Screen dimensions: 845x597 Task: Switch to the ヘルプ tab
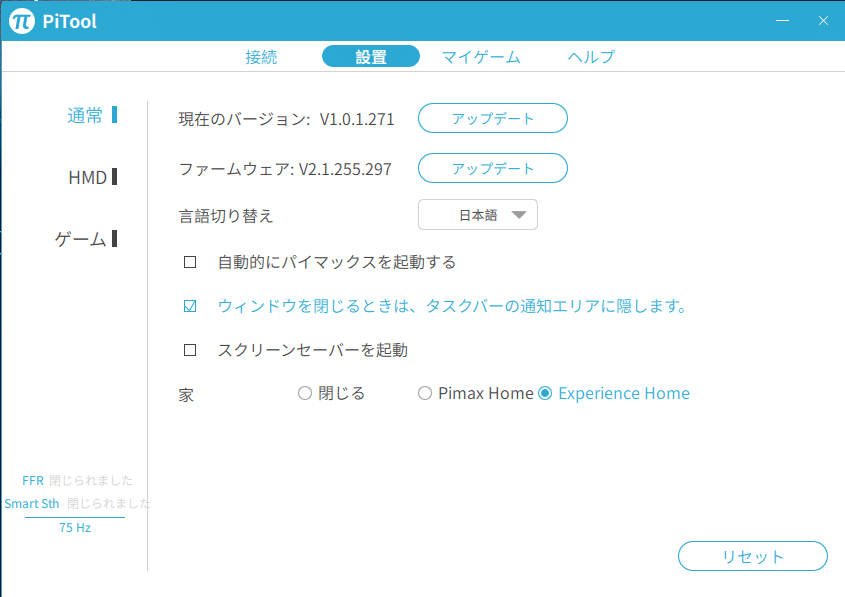tap(590, 57)
